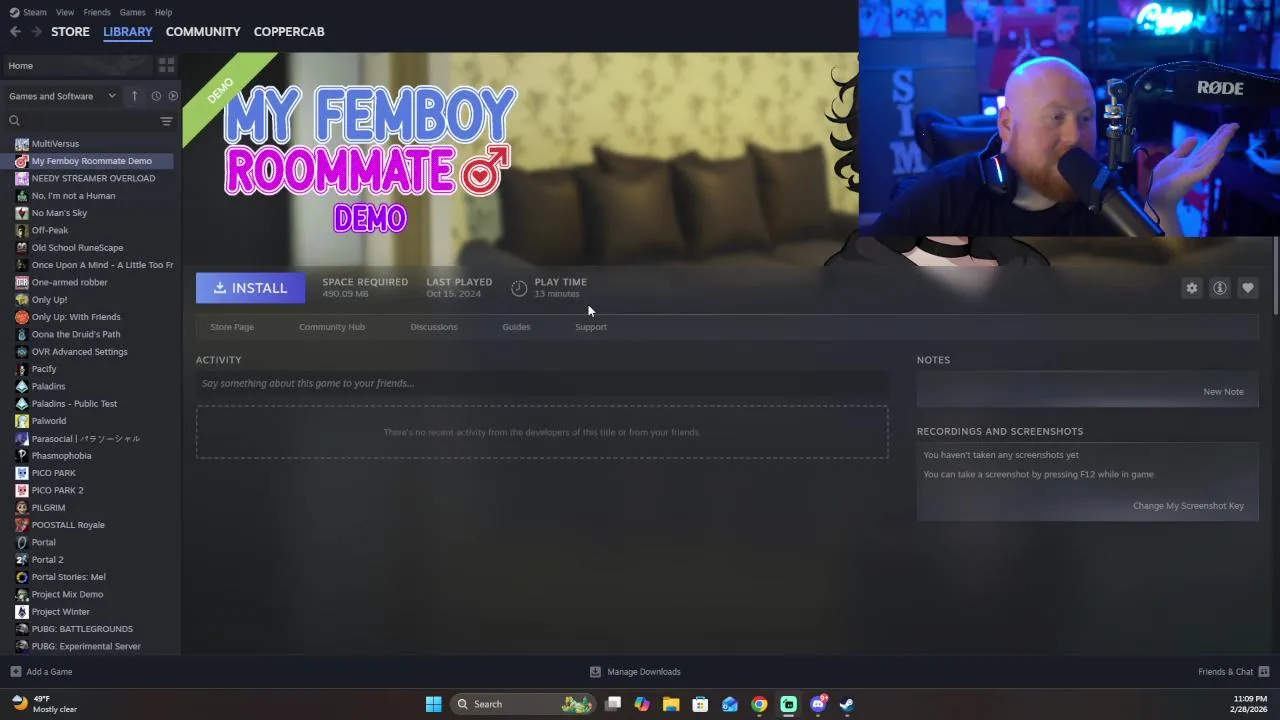Open the Support link
This screenshot has height=720, width=1280.
point(591,327)
